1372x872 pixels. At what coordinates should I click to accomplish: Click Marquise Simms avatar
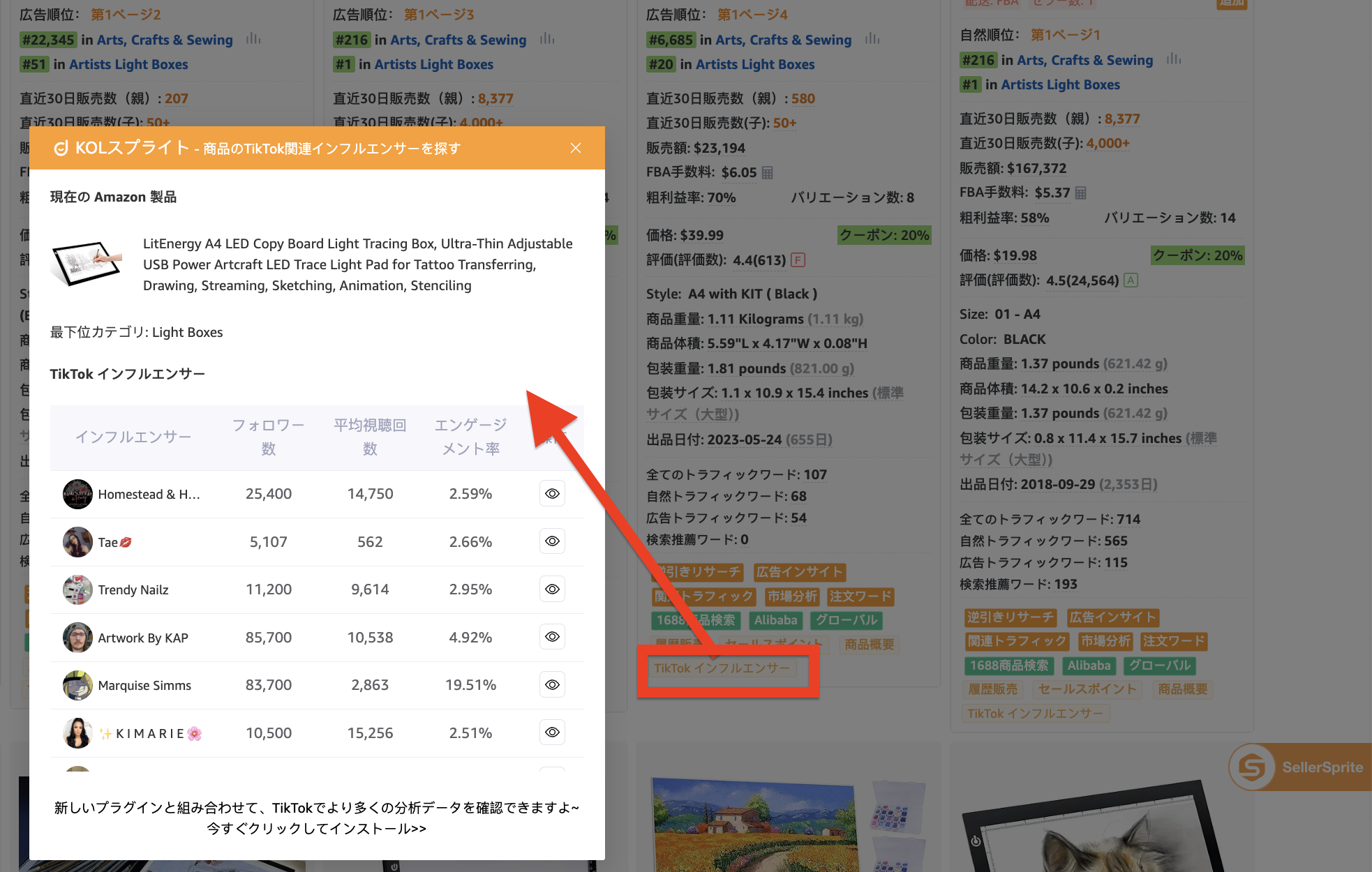tap(77, 685)
